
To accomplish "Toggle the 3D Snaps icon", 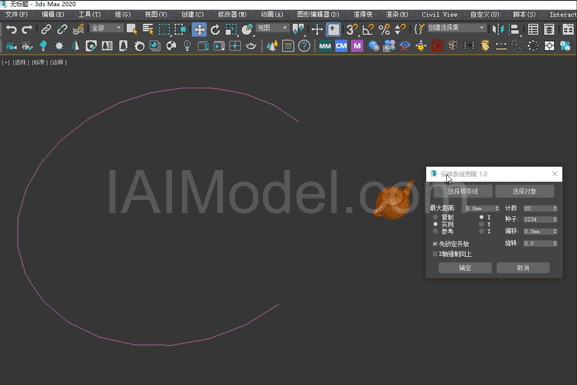I will click(x=352, y=29).
